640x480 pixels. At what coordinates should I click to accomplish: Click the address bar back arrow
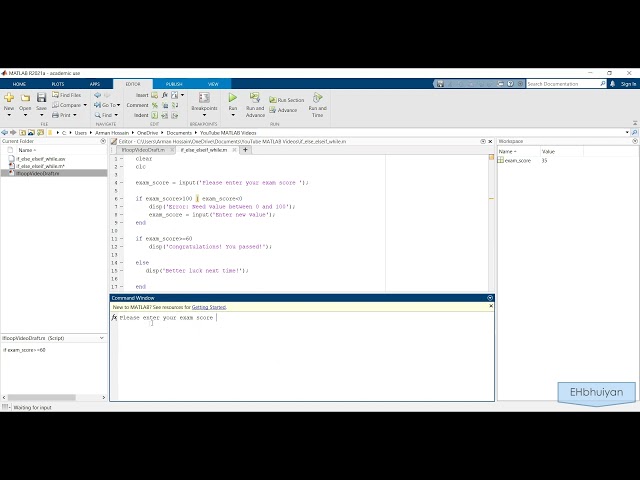click(4, 133)
